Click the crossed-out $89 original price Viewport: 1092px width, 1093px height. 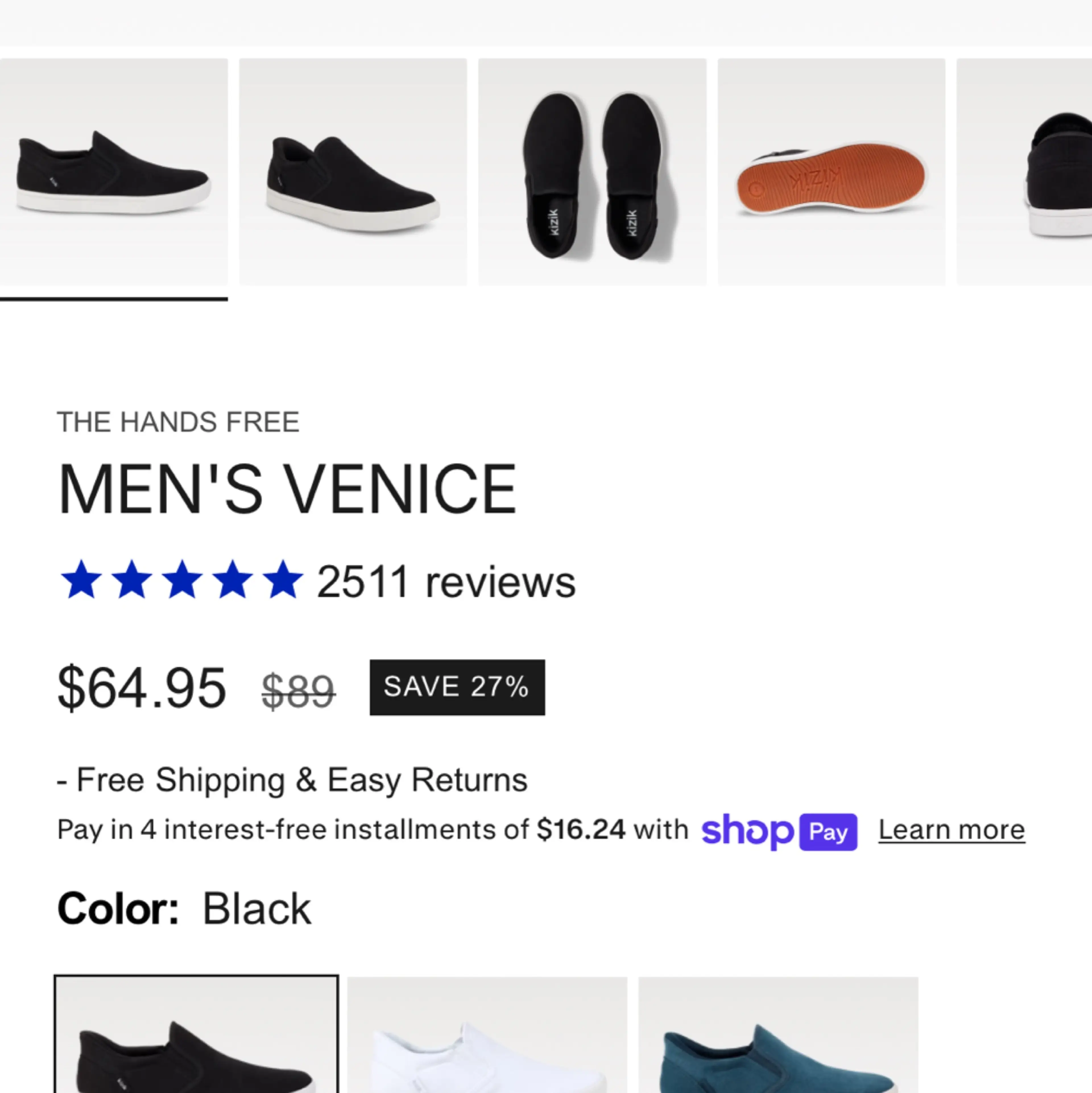(x=299, y=691)
